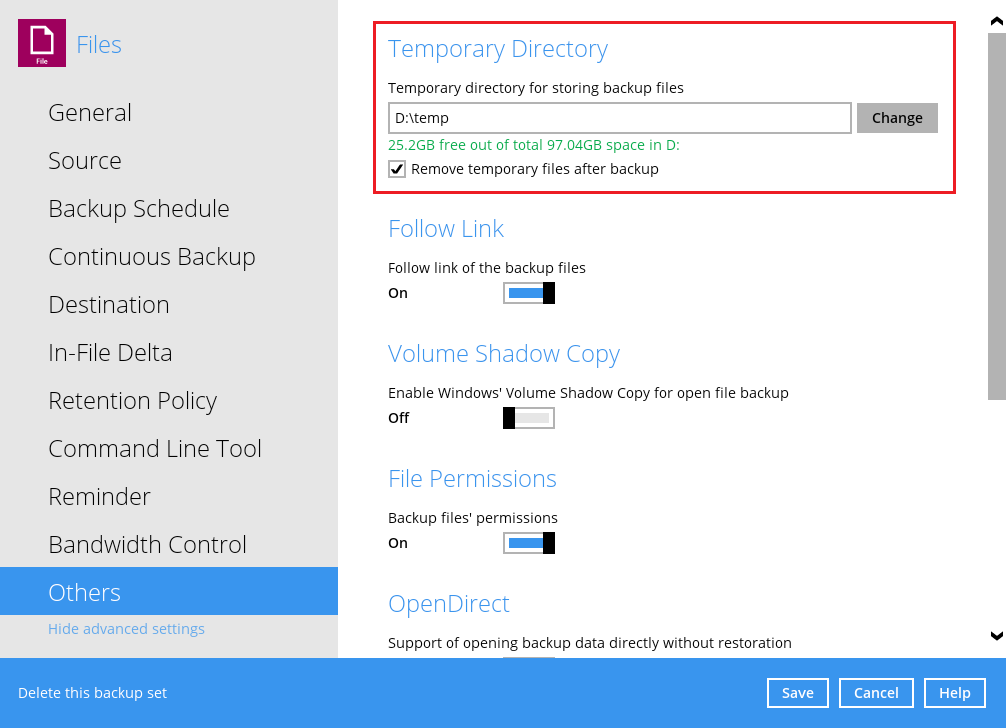The width and height of the screenshot is (1006, 728).
Task: Open Backup Schedule settings
Action: click(139, 209)
